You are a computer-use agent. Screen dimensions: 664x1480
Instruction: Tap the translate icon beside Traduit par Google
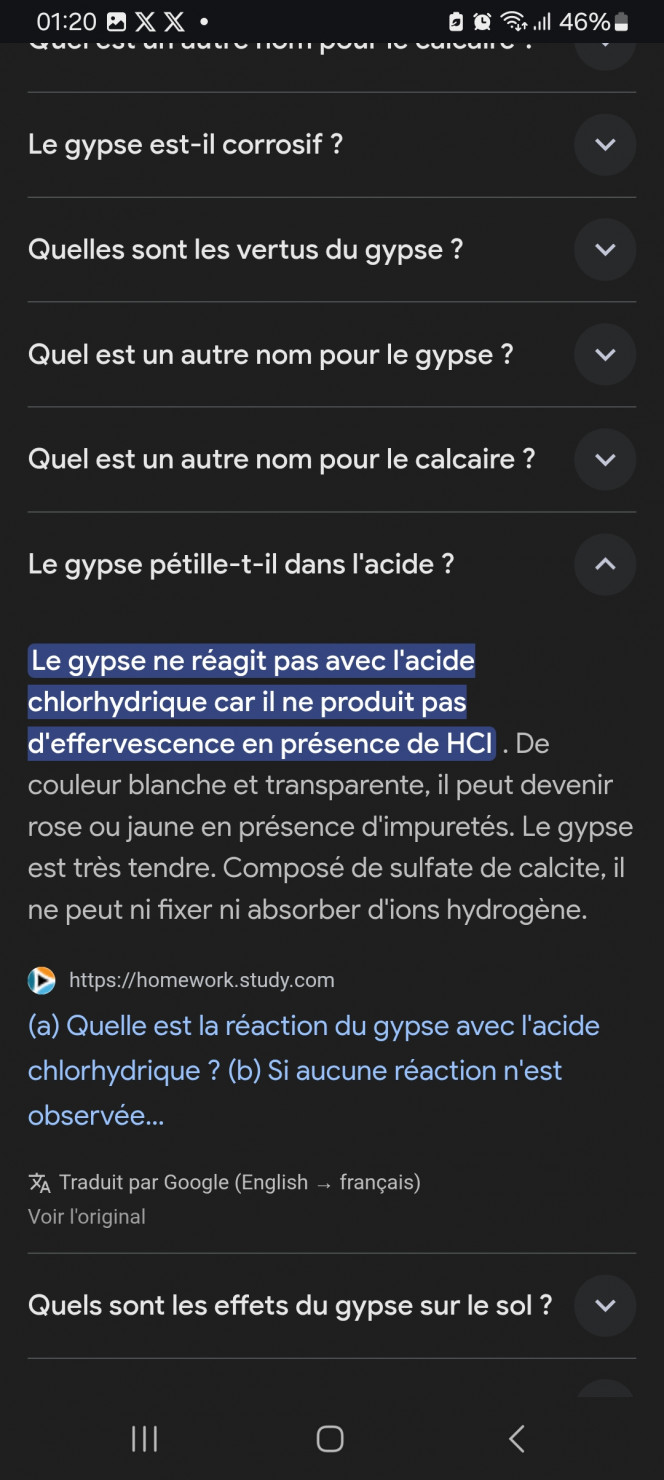tap(40, 1183)
